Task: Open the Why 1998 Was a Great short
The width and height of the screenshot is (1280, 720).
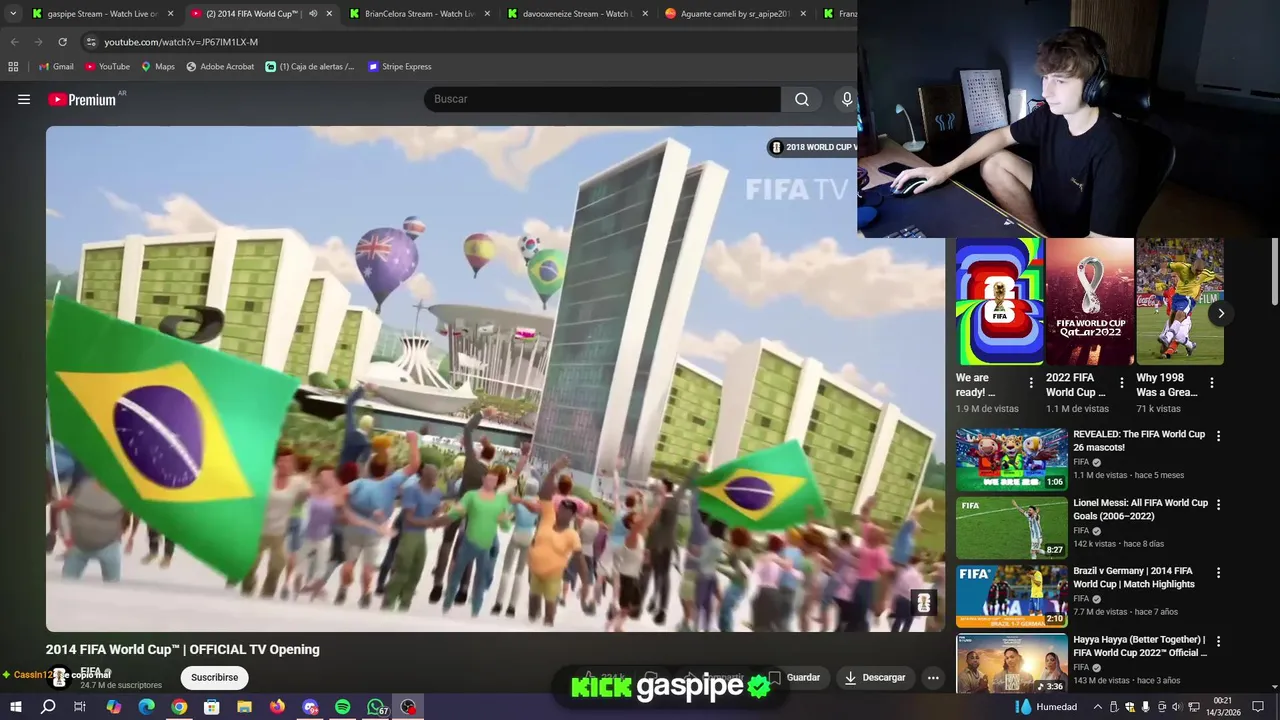Action: tap(1180, 301)
